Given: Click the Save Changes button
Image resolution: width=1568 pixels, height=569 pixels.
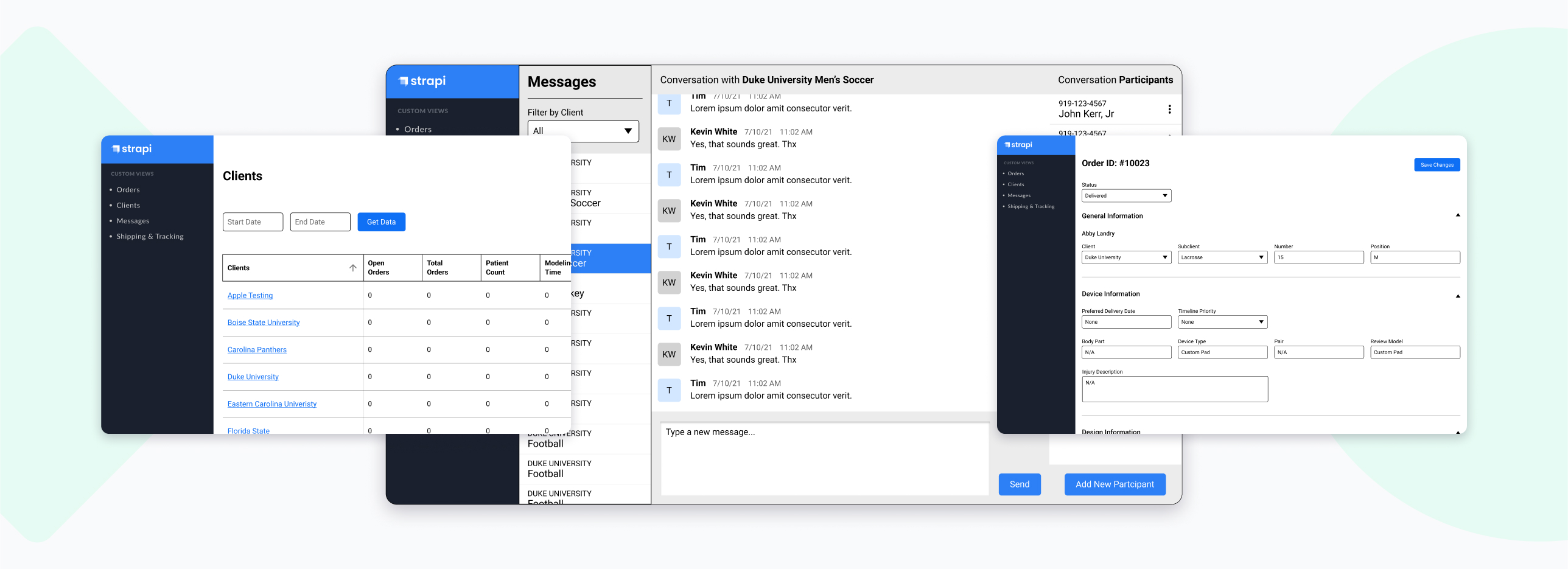Looking at the screenshot, I should point(1436,165).
